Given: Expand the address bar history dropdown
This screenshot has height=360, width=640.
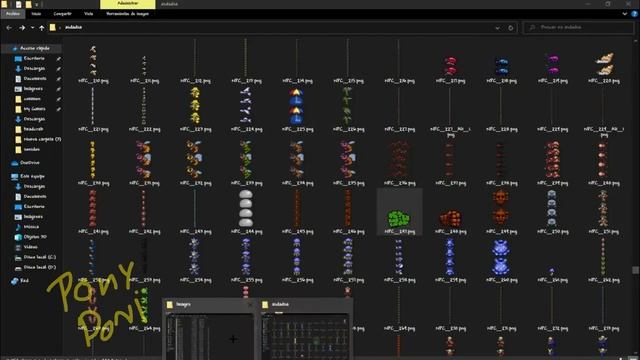Looking at the screenshot, I should click(x=498, y=28).
